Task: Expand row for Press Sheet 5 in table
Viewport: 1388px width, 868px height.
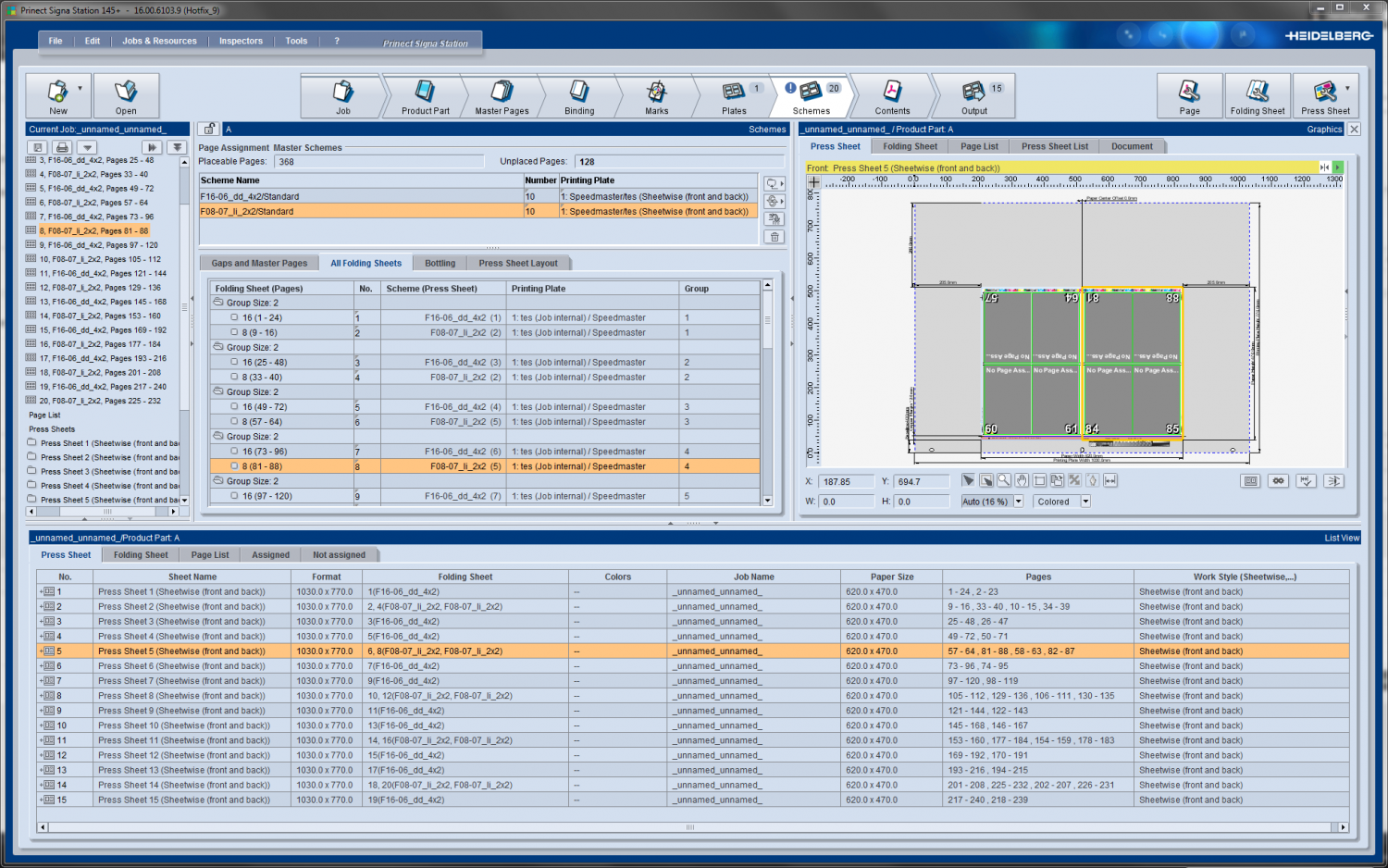Action: (x=42, y=651)
